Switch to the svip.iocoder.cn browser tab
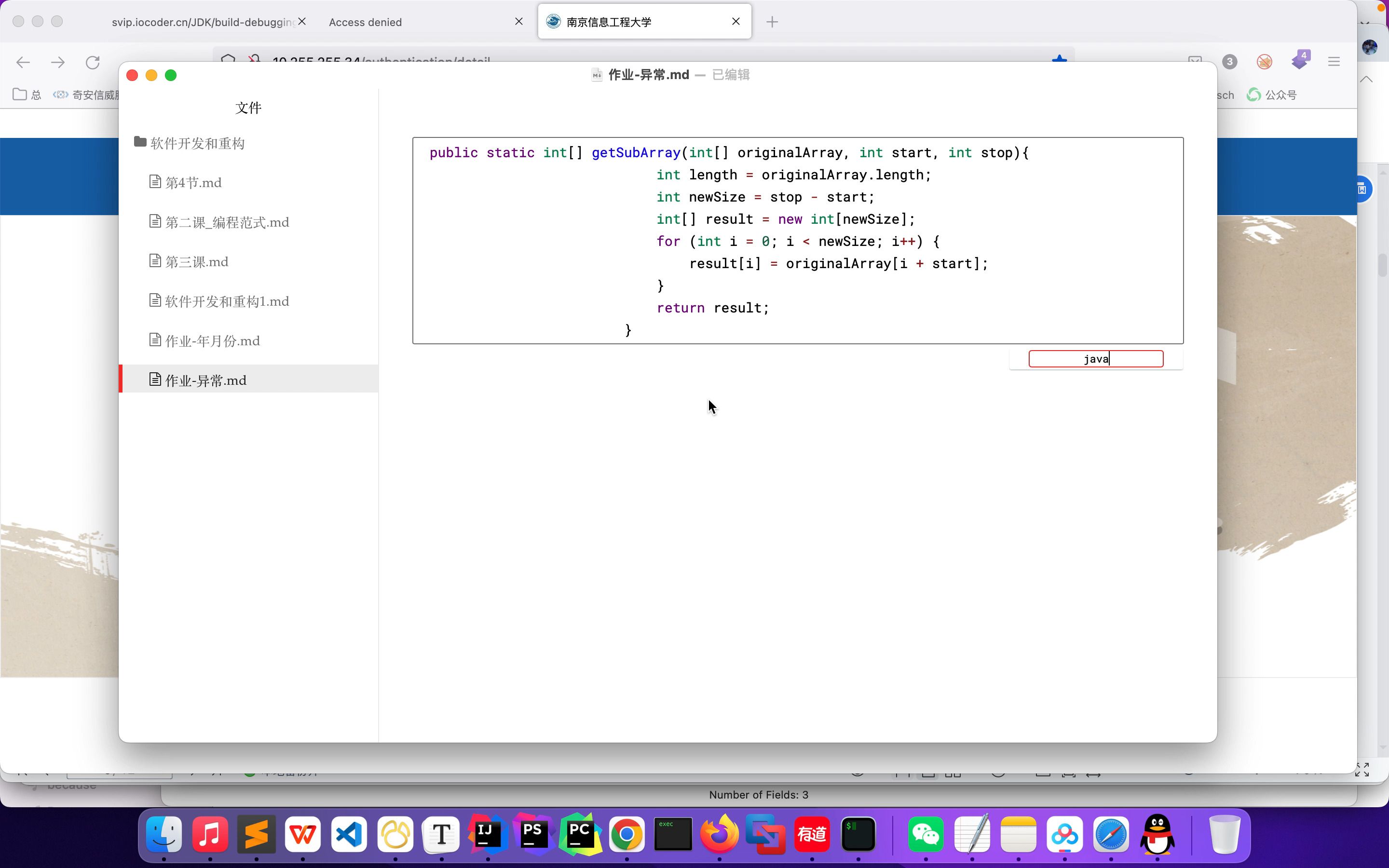 click(x=203, y=22)
